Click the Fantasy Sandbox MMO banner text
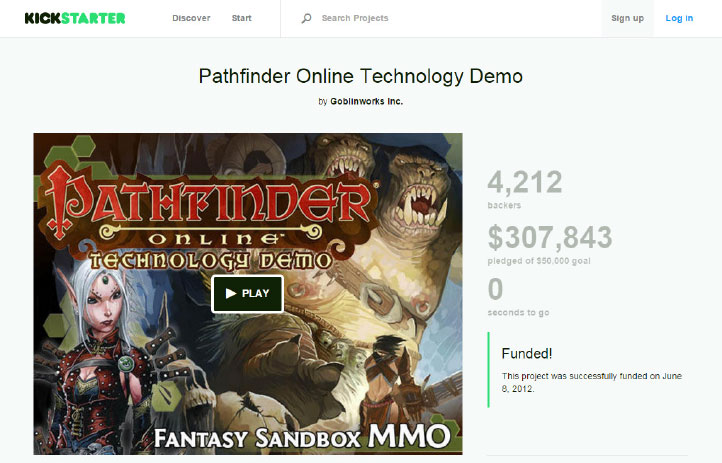Screen dimensions: 722x463 pyautogui.click(x=302, y=436)
